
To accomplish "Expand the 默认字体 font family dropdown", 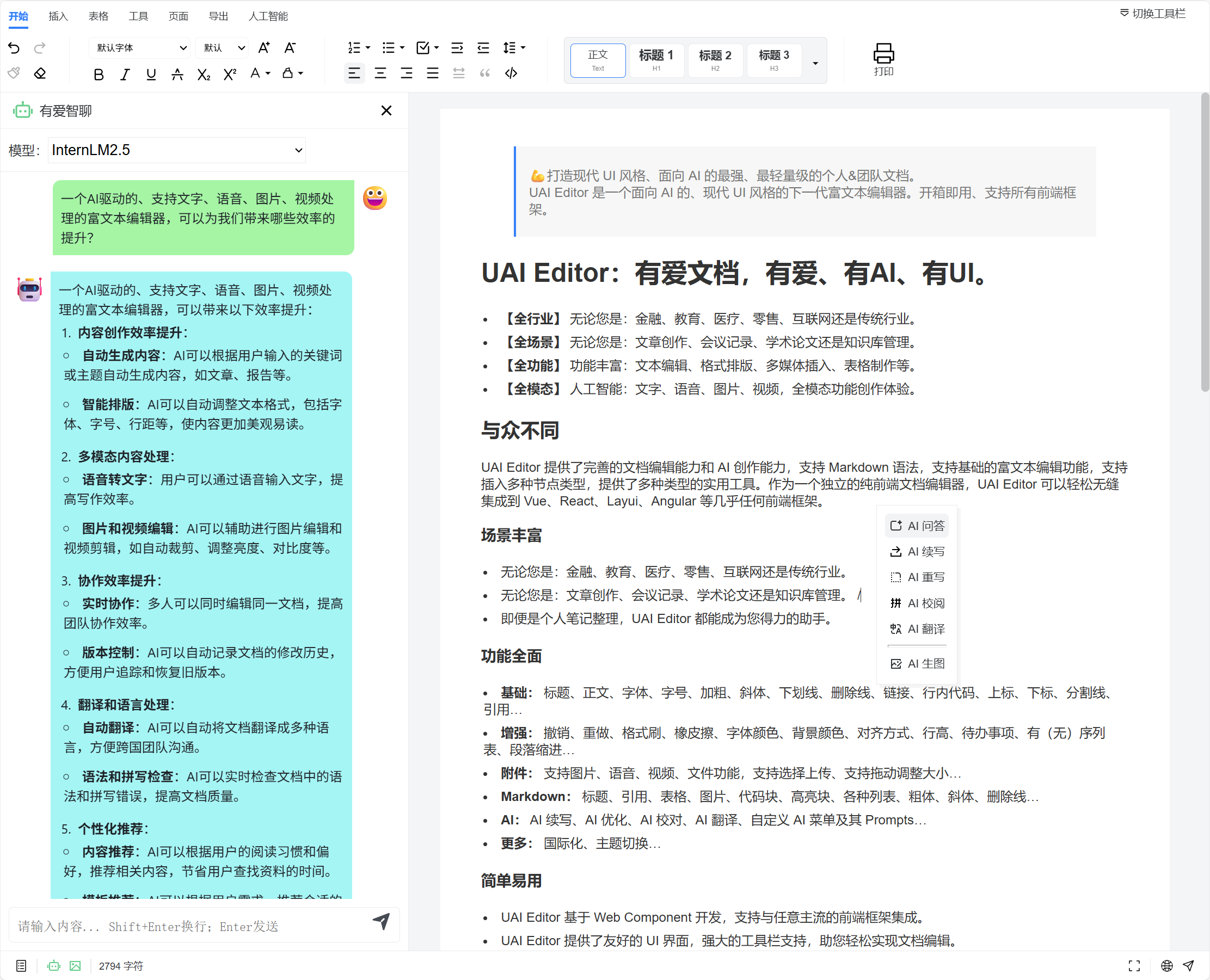I will pyautogui.click(x=139, y=48).
